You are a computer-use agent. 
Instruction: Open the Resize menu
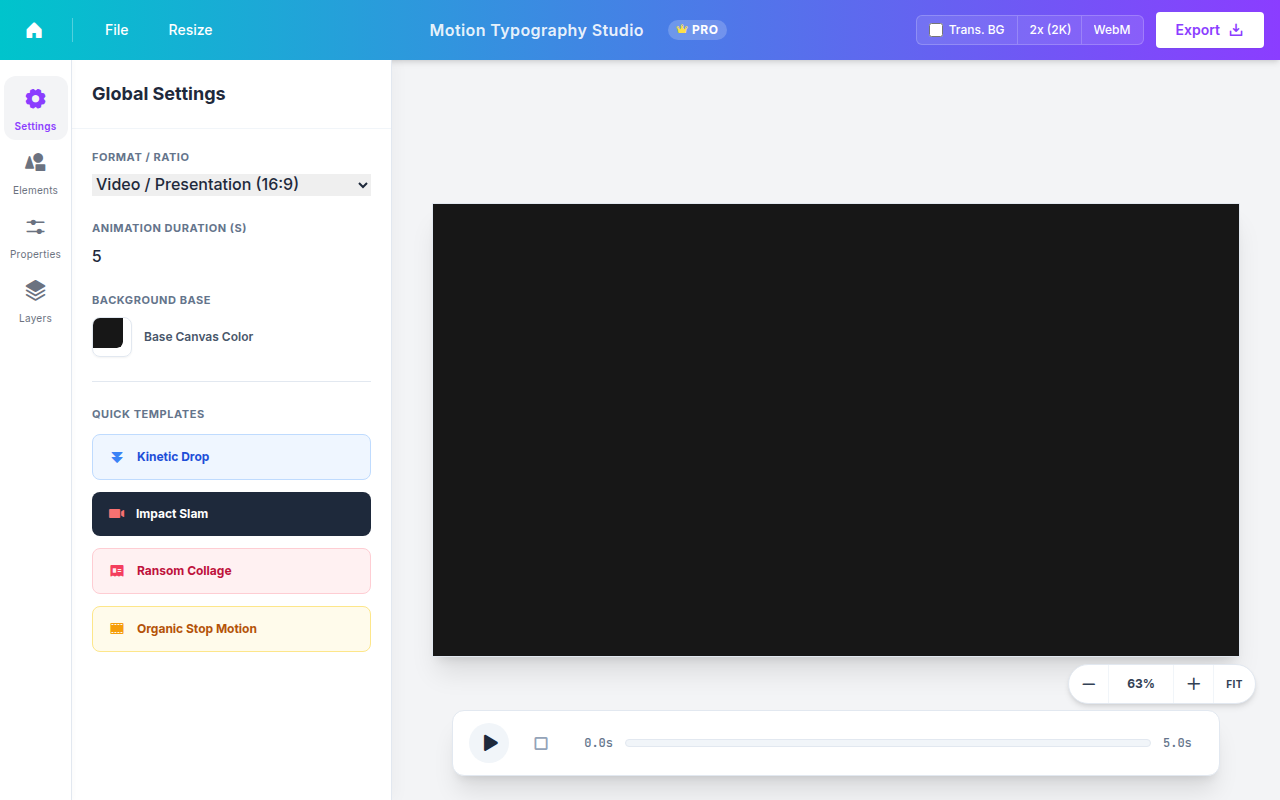(190, 30)
